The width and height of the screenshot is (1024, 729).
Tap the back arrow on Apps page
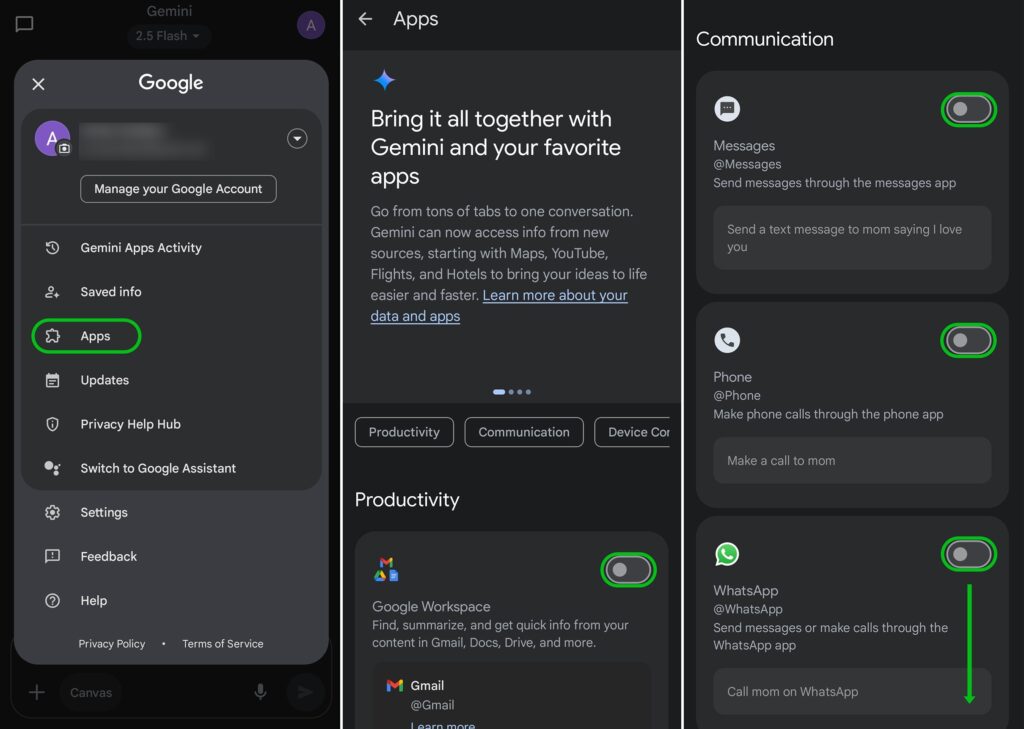(x=365, y=19)
